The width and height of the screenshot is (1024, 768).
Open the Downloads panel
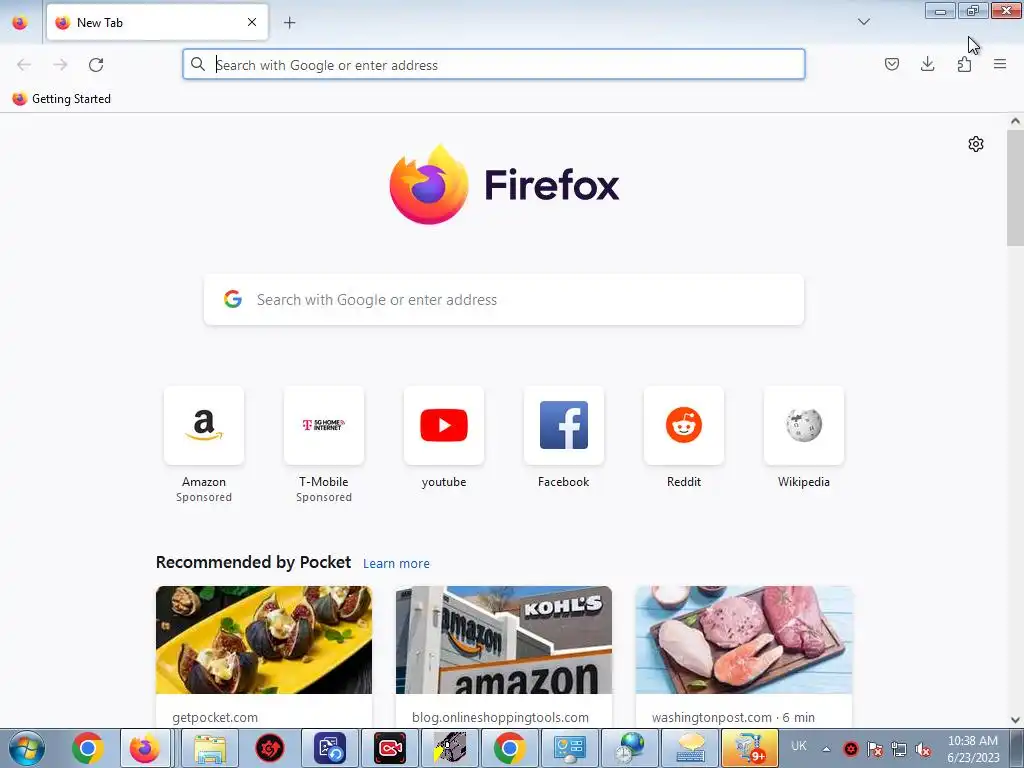(x=927, y=64)
